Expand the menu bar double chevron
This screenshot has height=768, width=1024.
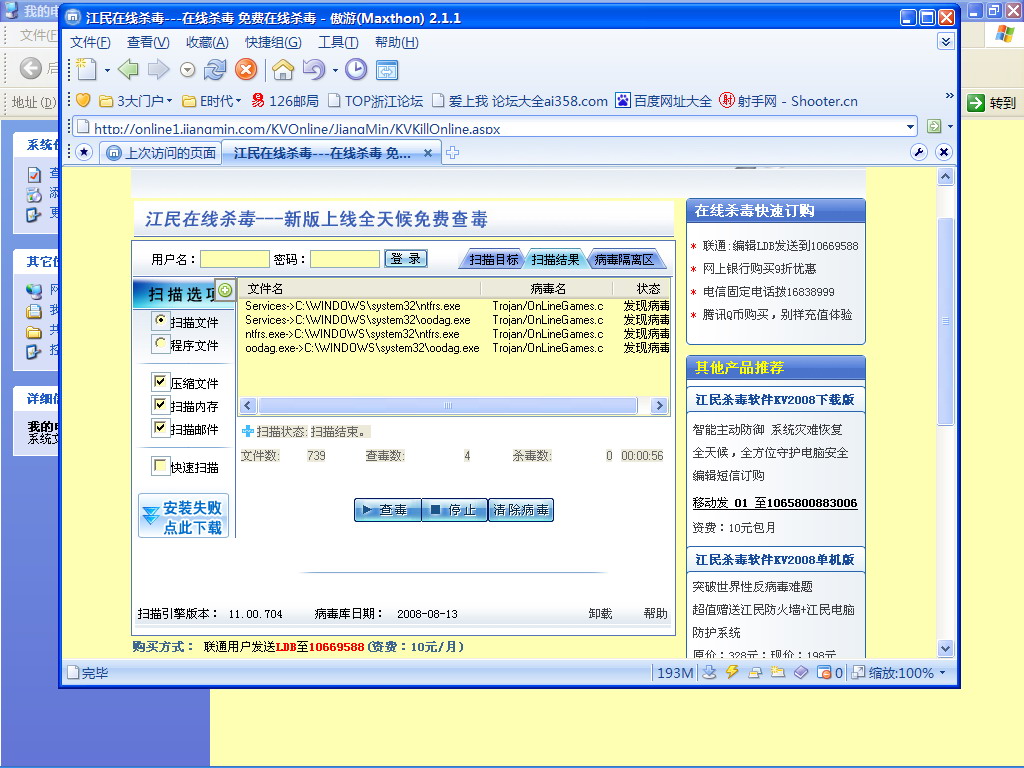tap(946, 42)
